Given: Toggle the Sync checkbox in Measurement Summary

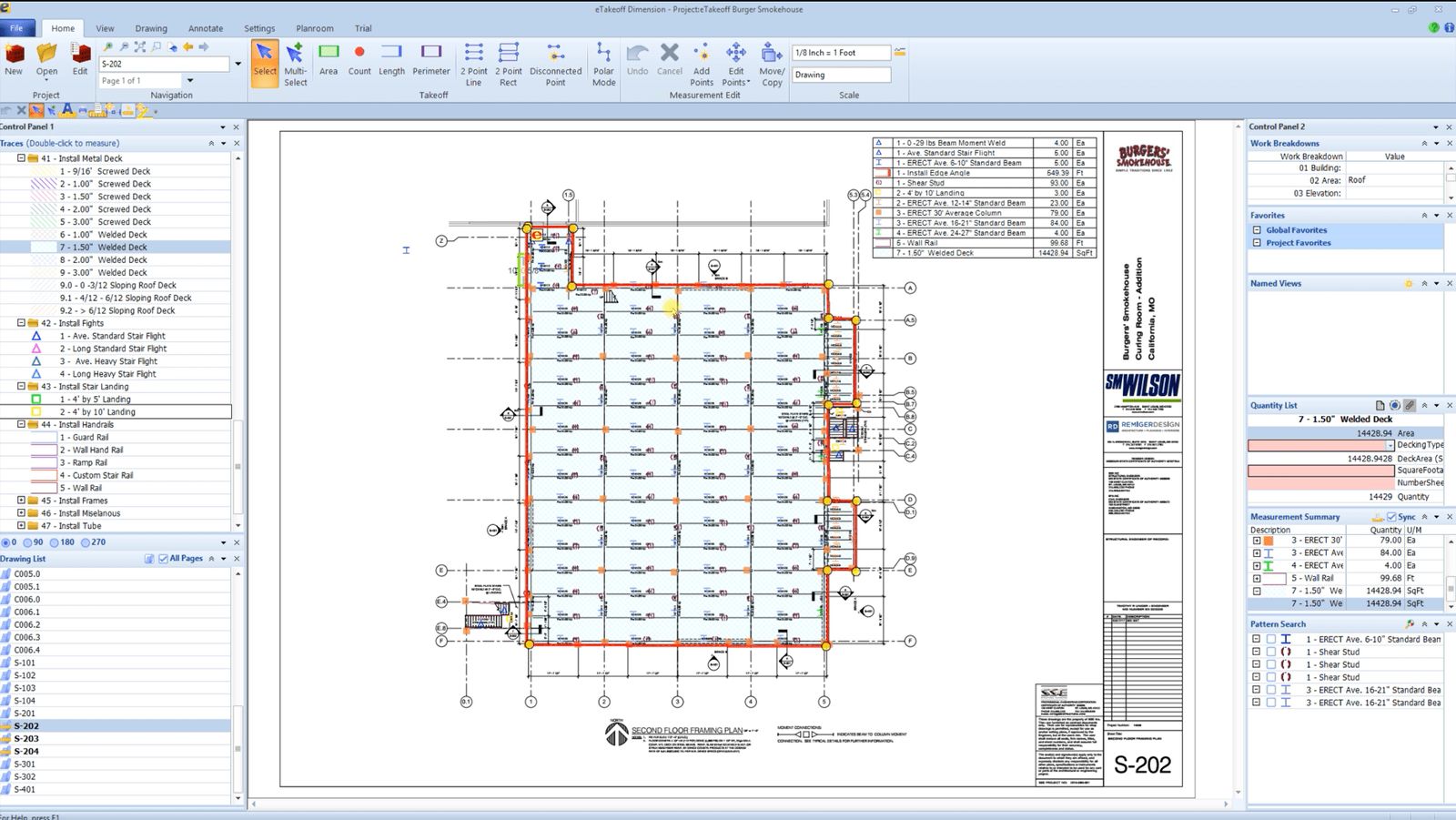Looking at the screenshot, I should (1391, 517).
